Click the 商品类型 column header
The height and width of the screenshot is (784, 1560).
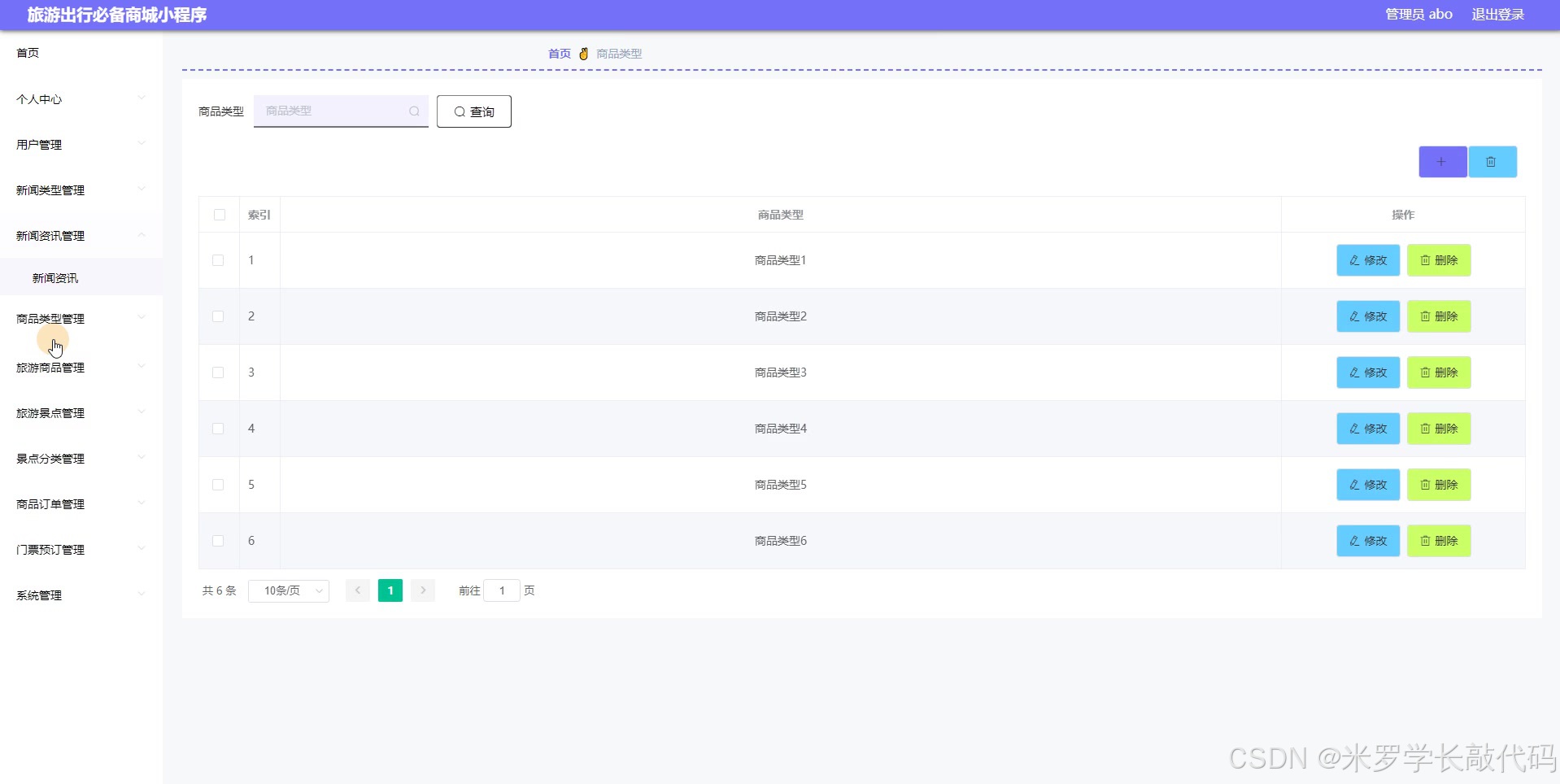[781, 215]
